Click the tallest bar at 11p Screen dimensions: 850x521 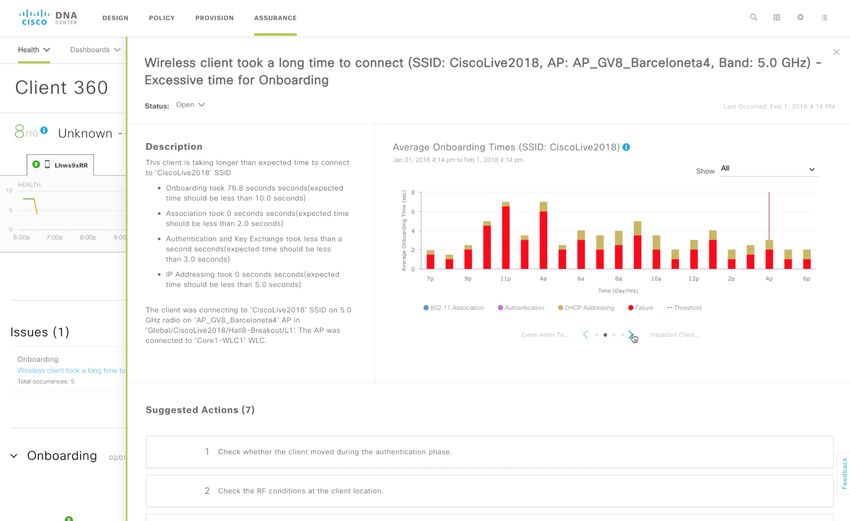coord(506,235)
